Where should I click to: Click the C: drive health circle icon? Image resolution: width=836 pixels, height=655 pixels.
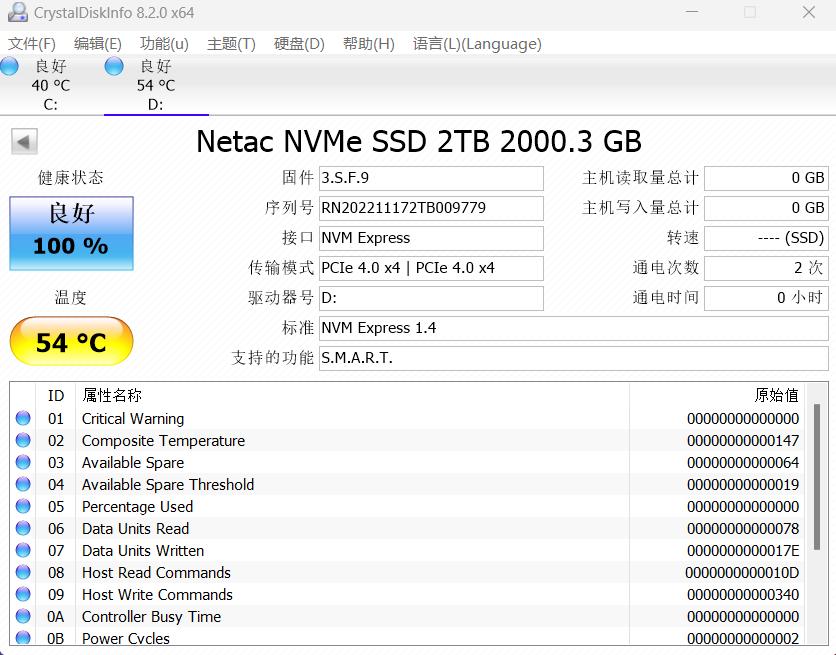click(x=9, y=65)
